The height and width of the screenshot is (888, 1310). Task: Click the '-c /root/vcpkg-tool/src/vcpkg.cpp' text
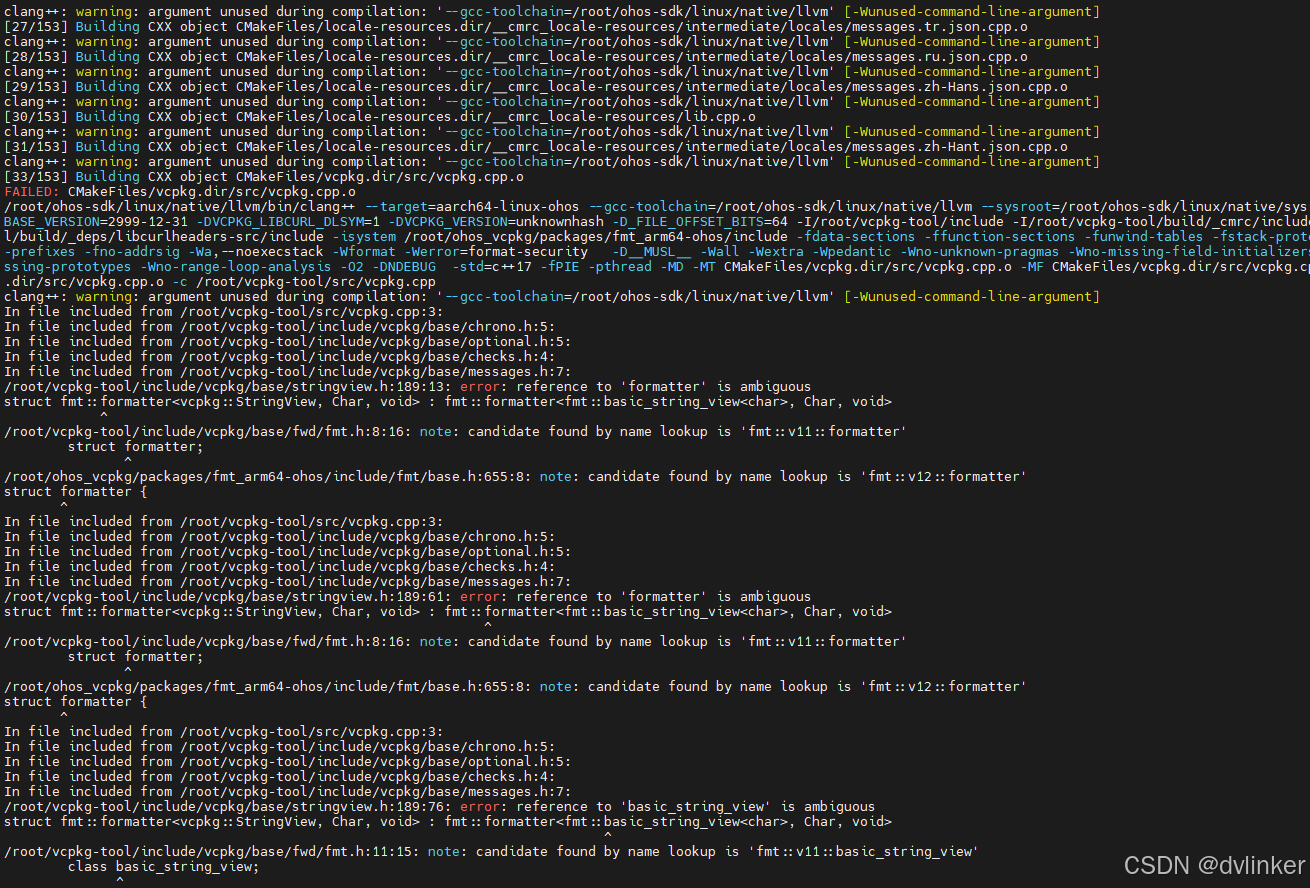[304, 281]
